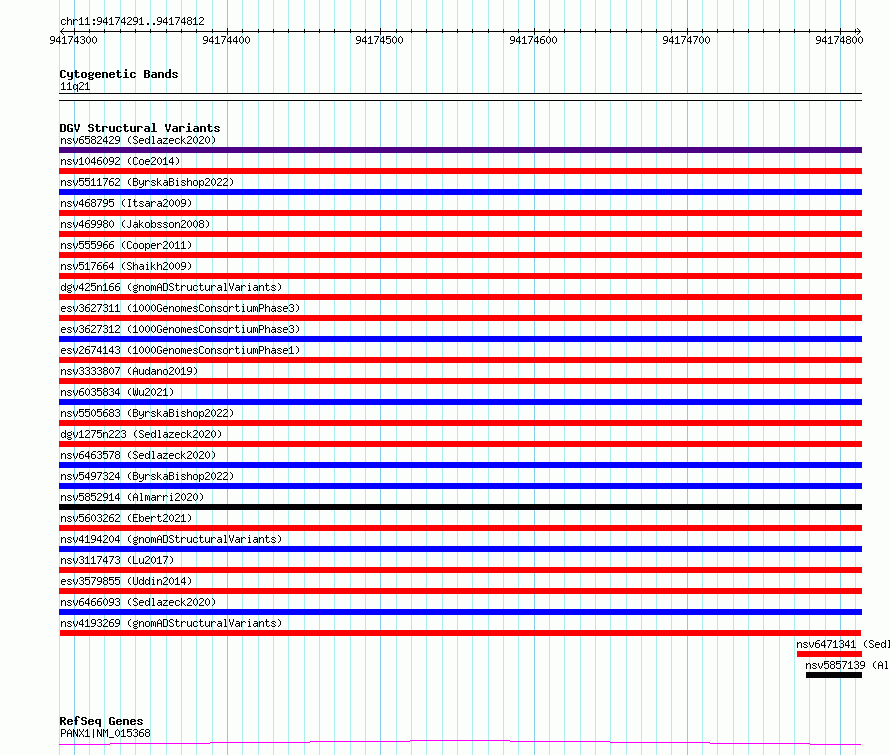This screenshot has height=755, width=890.
Task: Open nsv6466093 (Sedlazeck2020) variant
Action: point(138,602)
